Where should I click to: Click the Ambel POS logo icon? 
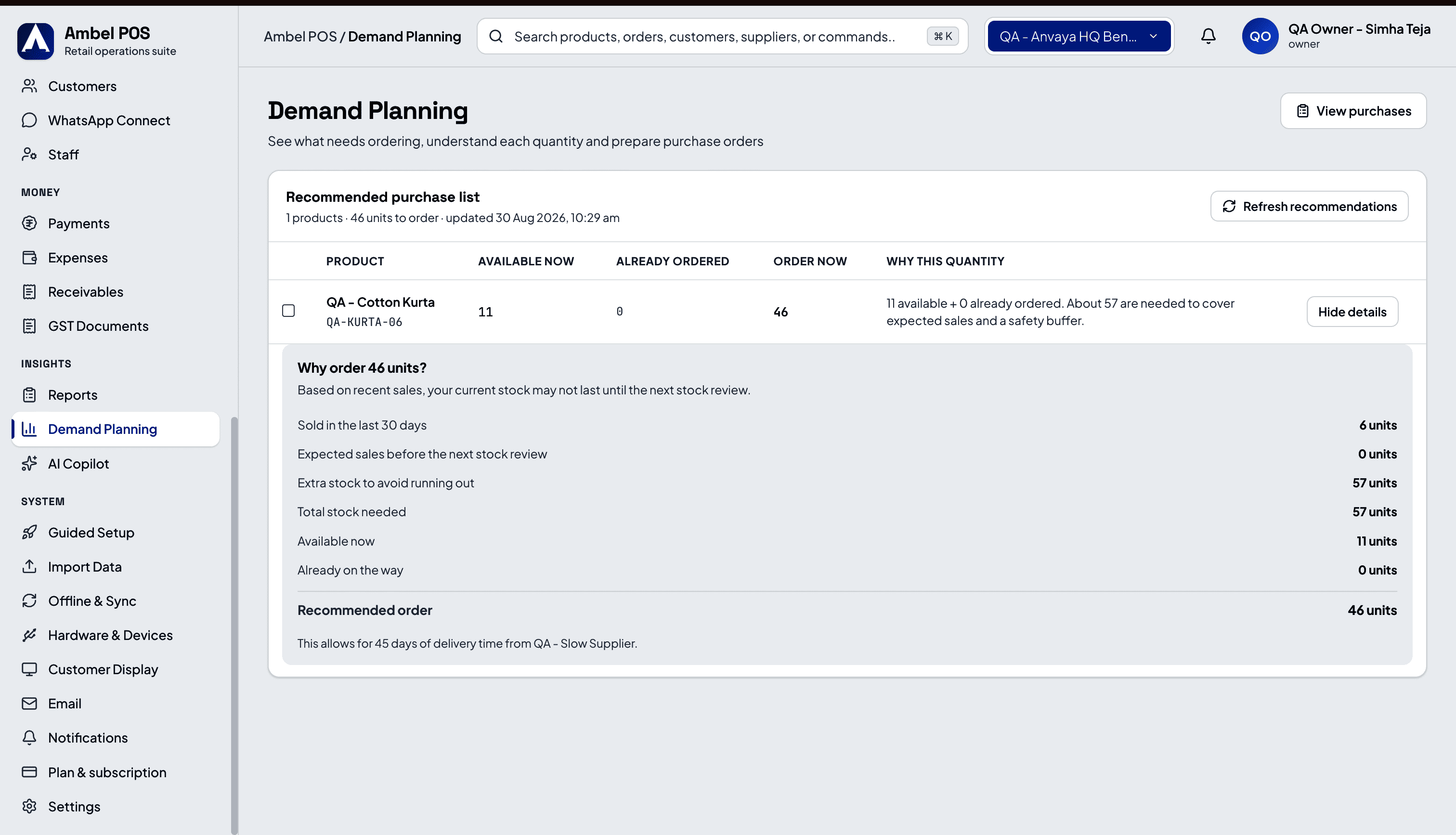[36, 41]
